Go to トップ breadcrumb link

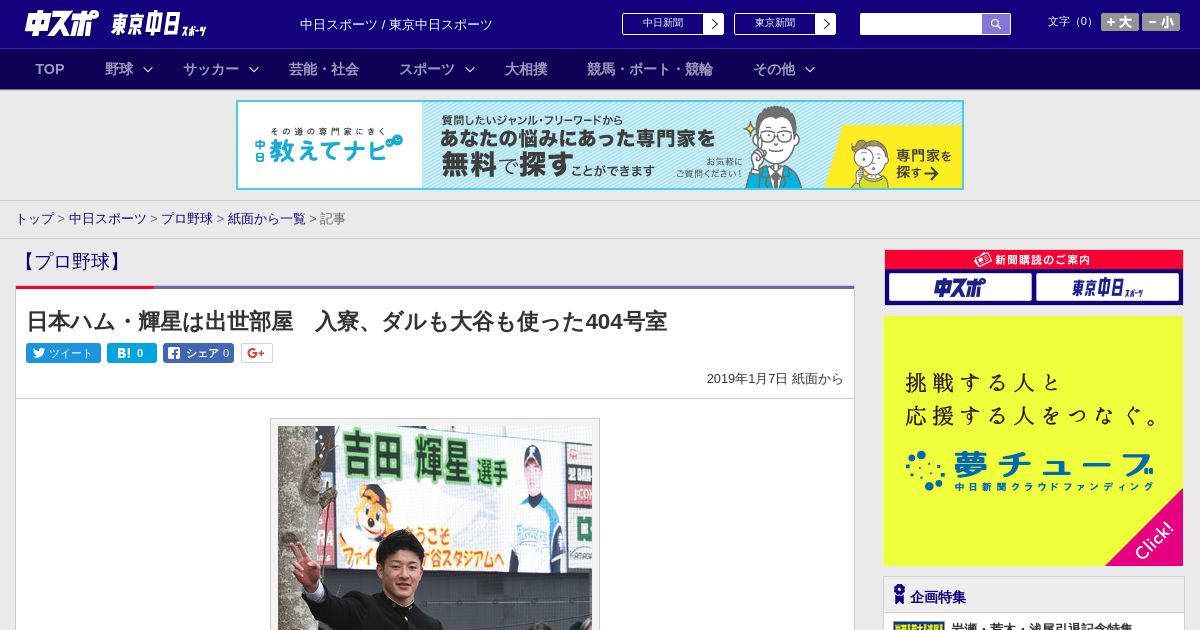coord(34,219)
